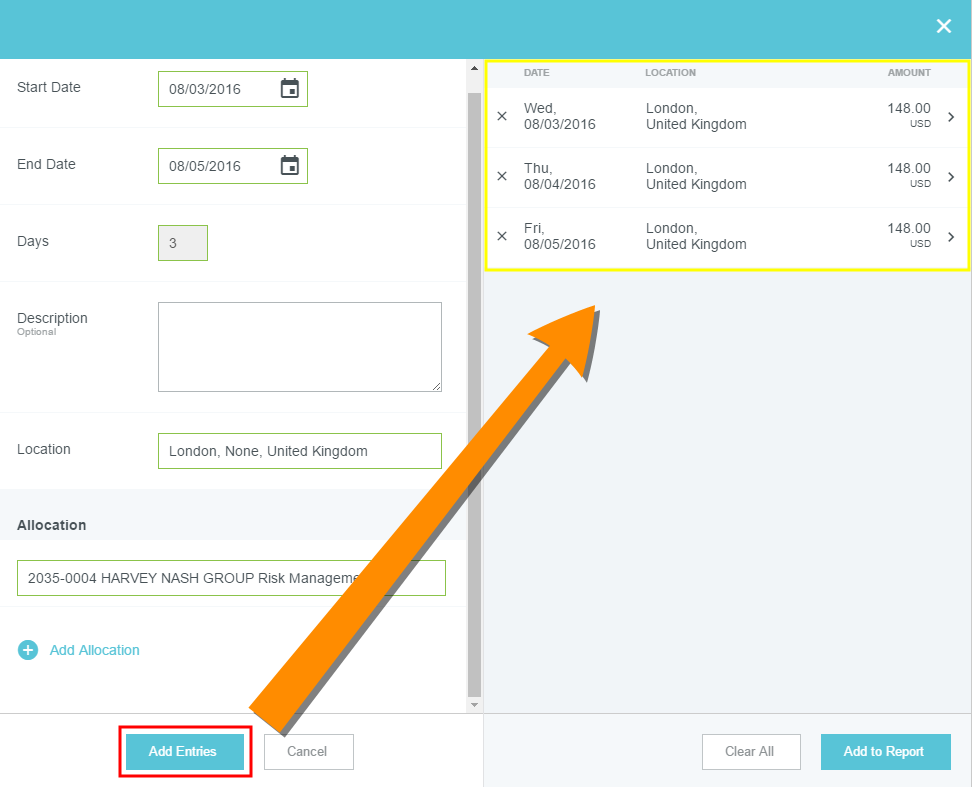
Task: Remove the Thu 08/04/2016 entry
Action: pyautogui.click(x=502, y=177)
